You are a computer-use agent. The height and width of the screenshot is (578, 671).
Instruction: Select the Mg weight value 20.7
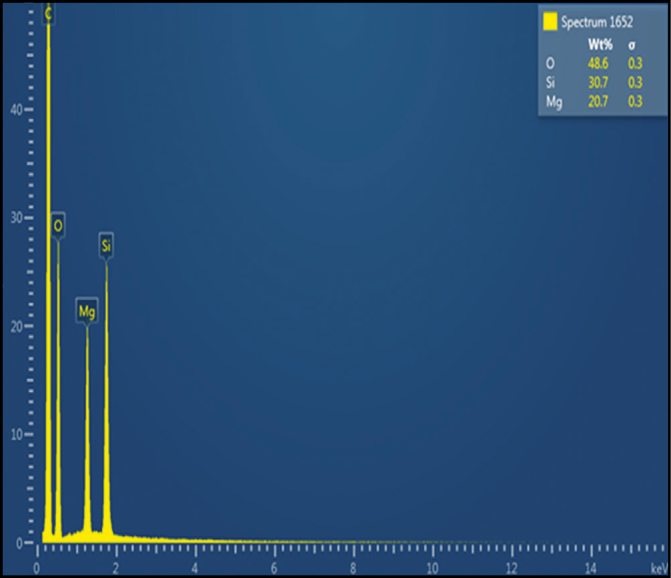598,101
